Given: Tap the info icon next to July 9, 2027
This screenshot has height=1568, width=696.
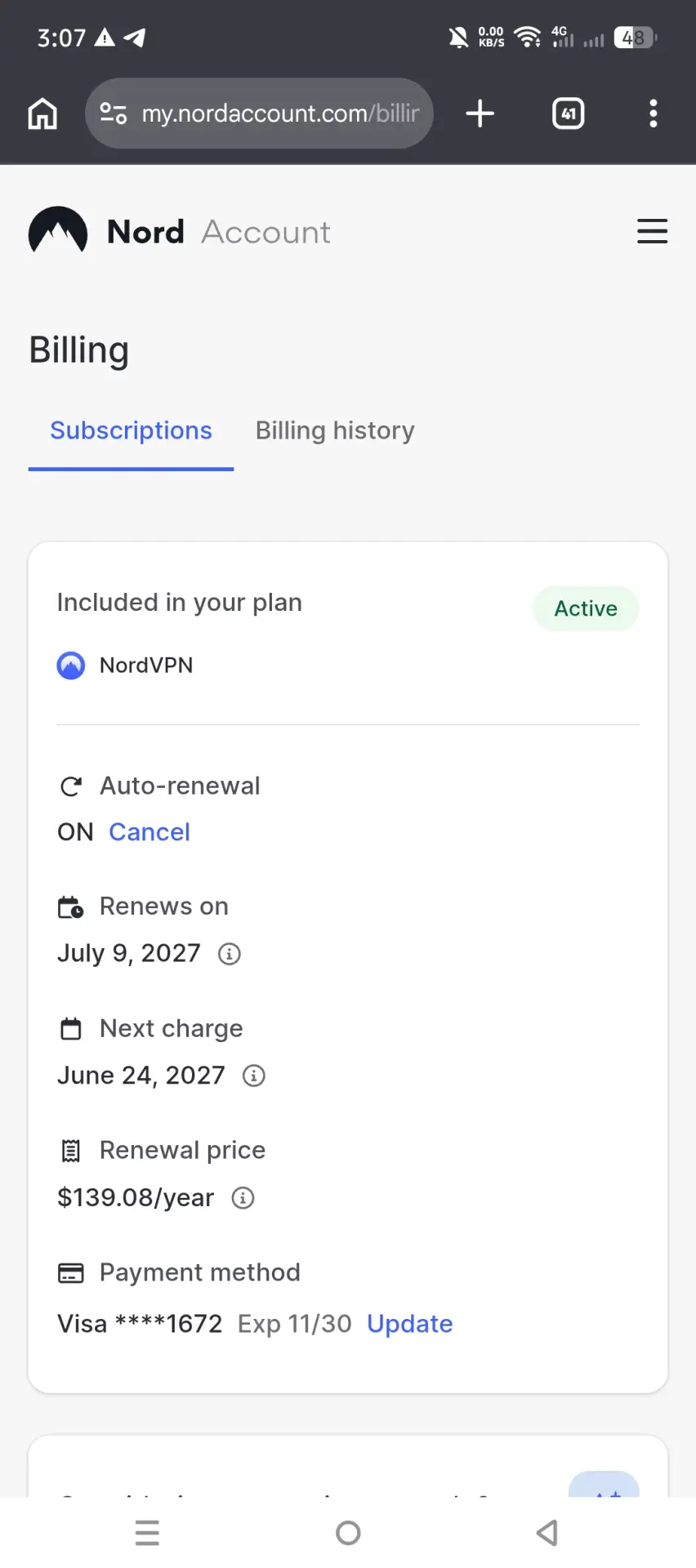Looking at the screenshot, I should (230, 954).
